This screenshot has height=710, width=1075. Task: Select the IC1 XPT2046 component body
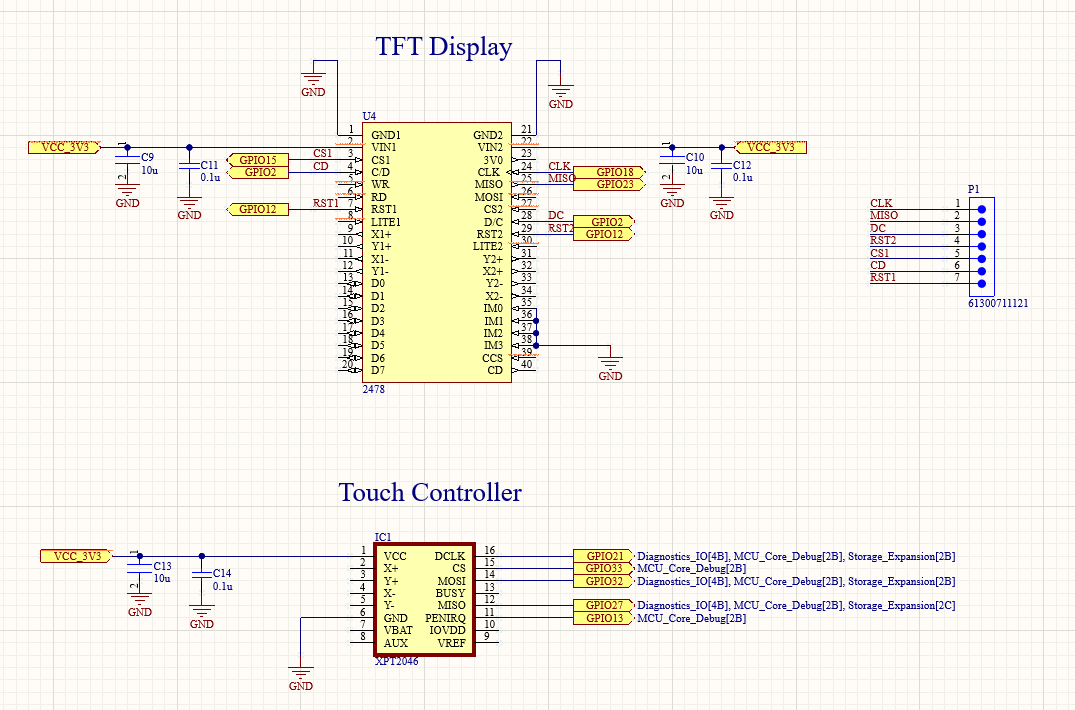point(424,600)
